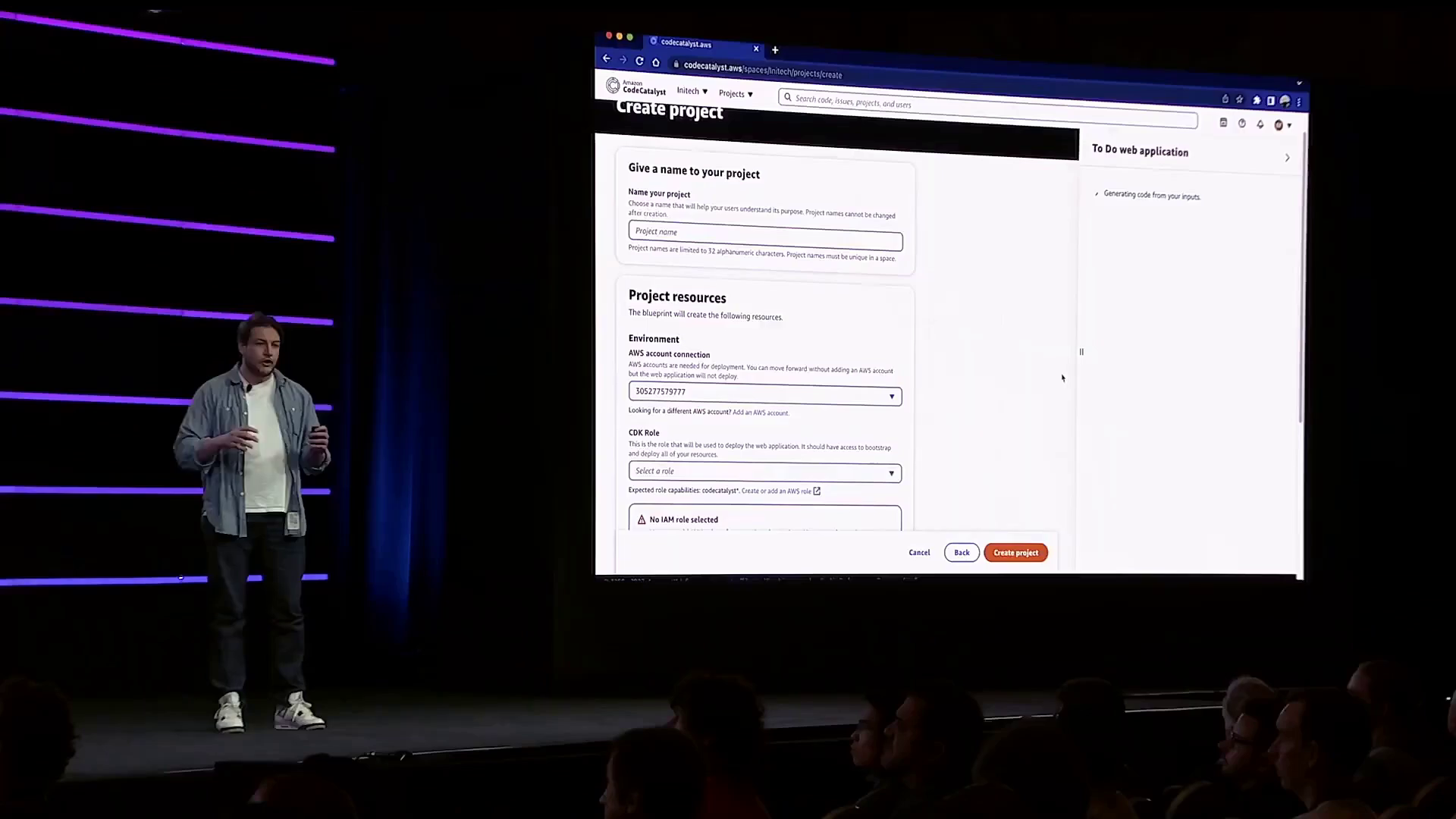Open user avatar profile dropdown

pos(1282,125)
